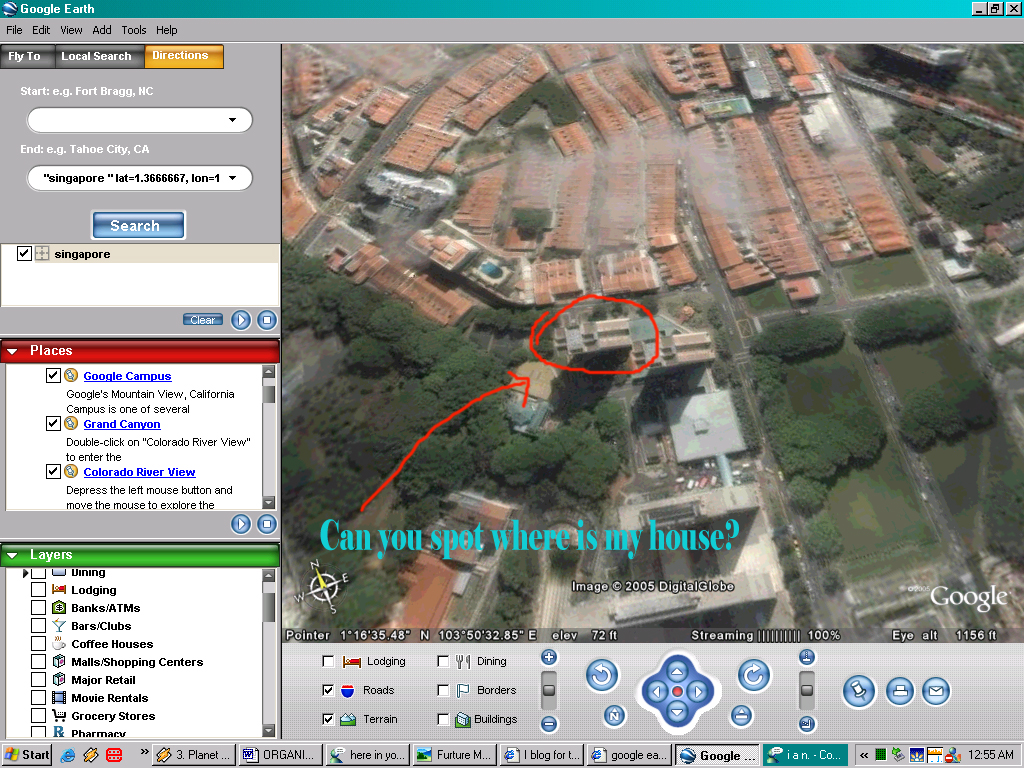This screenshot has height=768, width=1024.
Task: Tilt view up using top tilt button
Action: pos(807,657)
